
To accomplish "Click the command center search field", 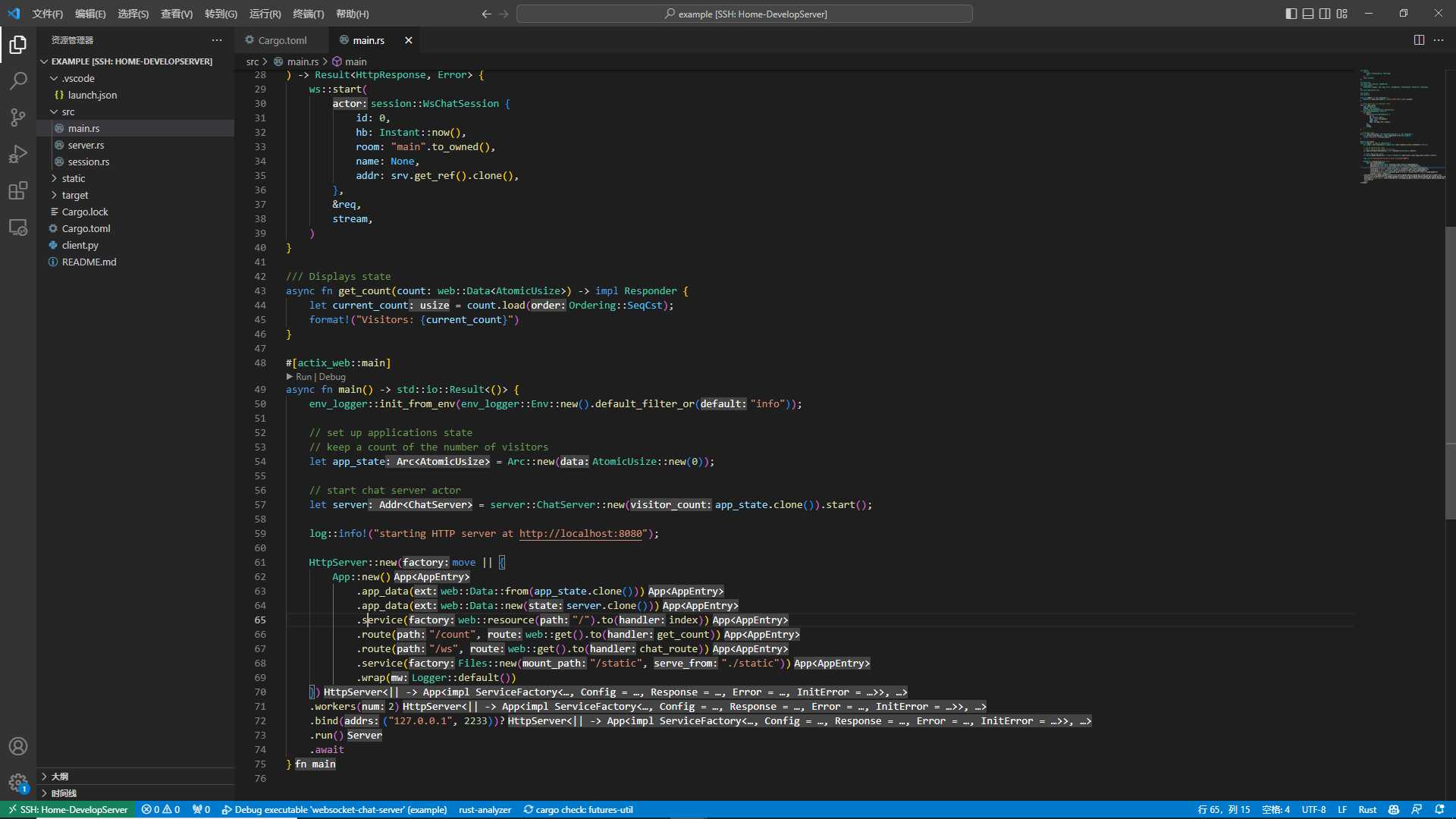I will [x=745, y=14].
